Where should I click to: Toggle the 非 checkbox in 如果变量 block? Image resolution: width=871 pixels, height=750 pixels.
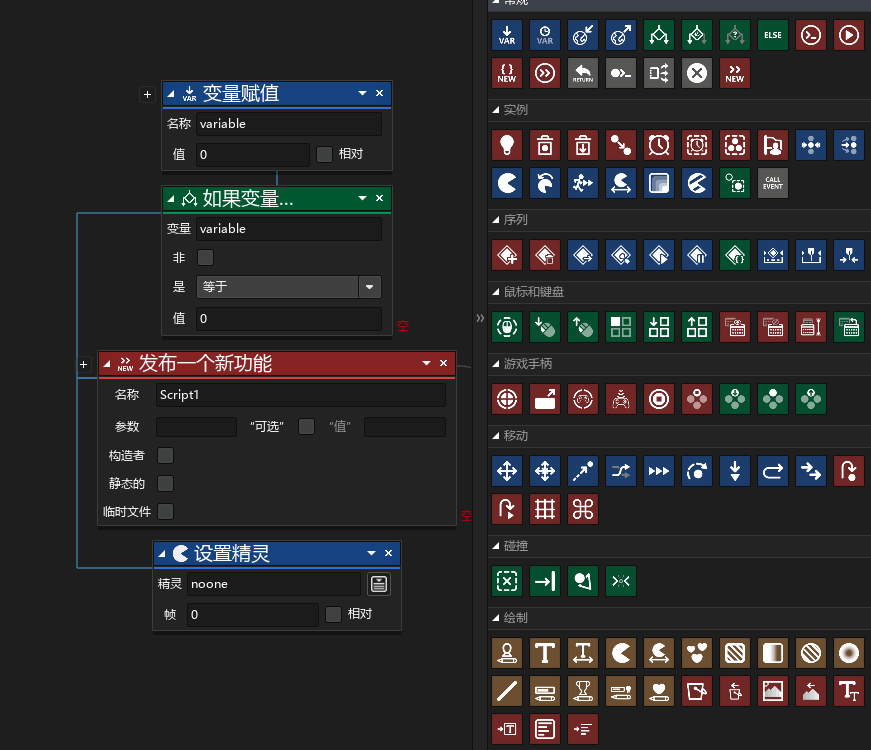(206, 257)
